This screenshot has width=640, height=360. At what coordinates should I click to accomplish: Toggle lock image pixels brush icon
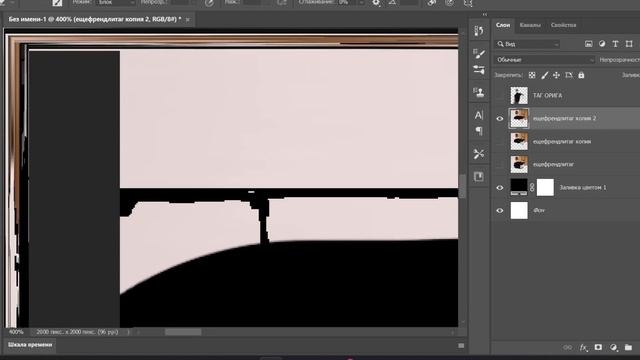(x=544, y=75)
